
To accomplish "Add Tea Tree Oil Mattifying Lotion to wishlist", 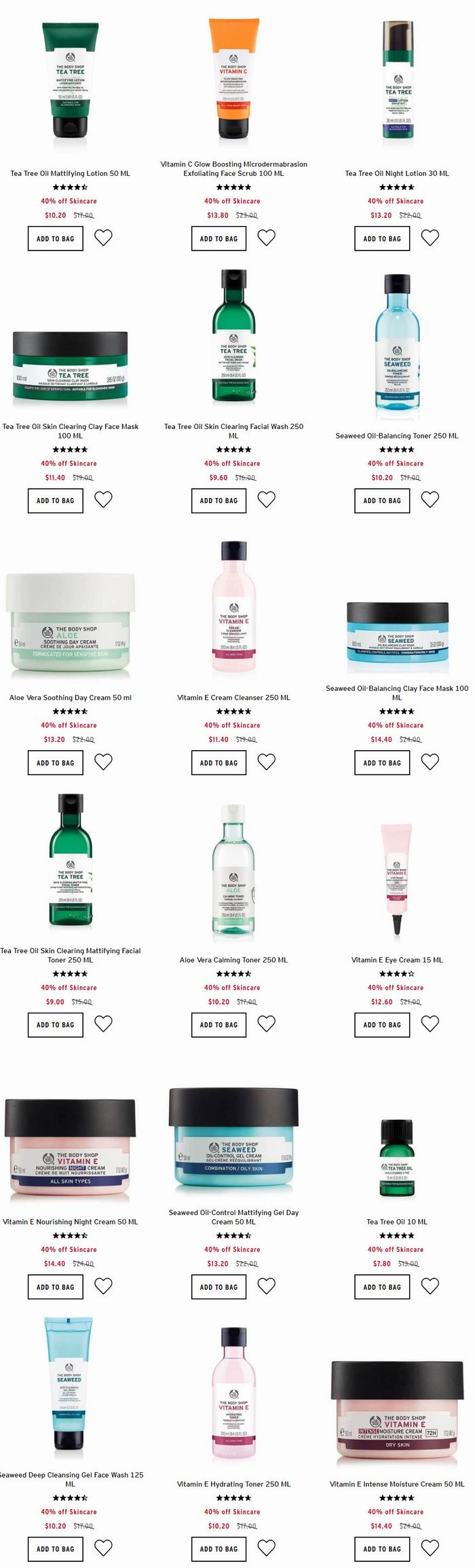I will point(103,238).
